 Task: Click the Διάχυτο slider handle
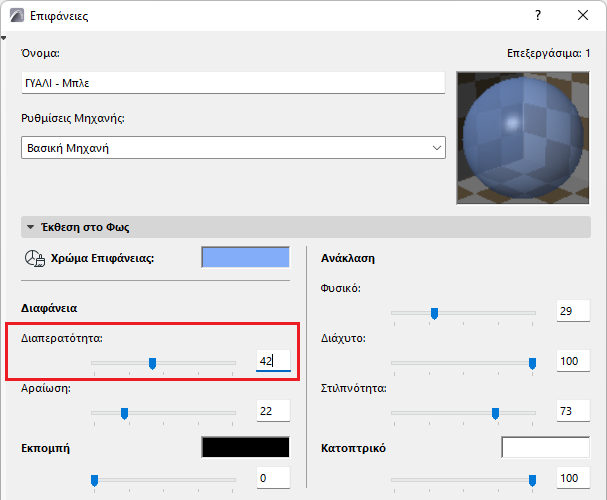[532, 363]
